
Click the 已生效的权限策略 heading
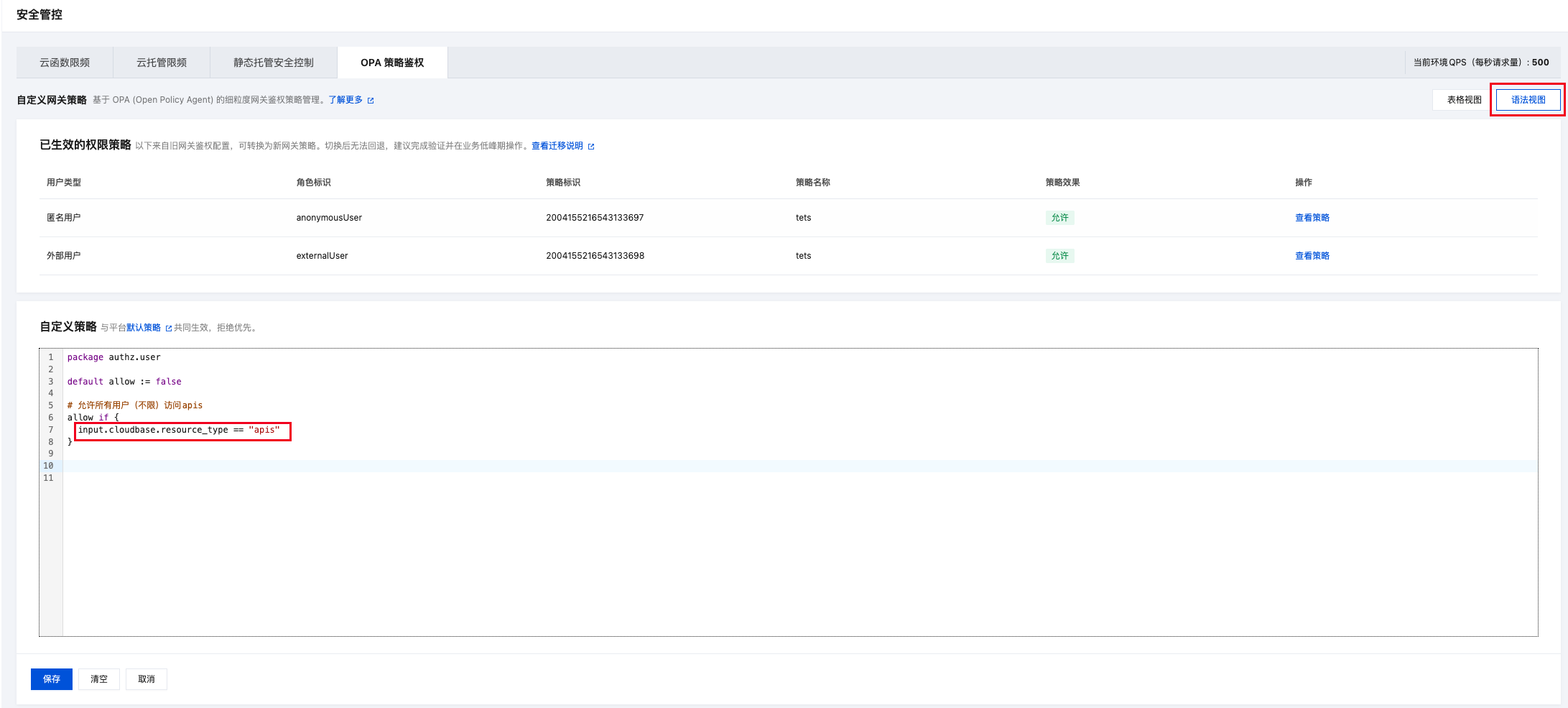[85, 145]
